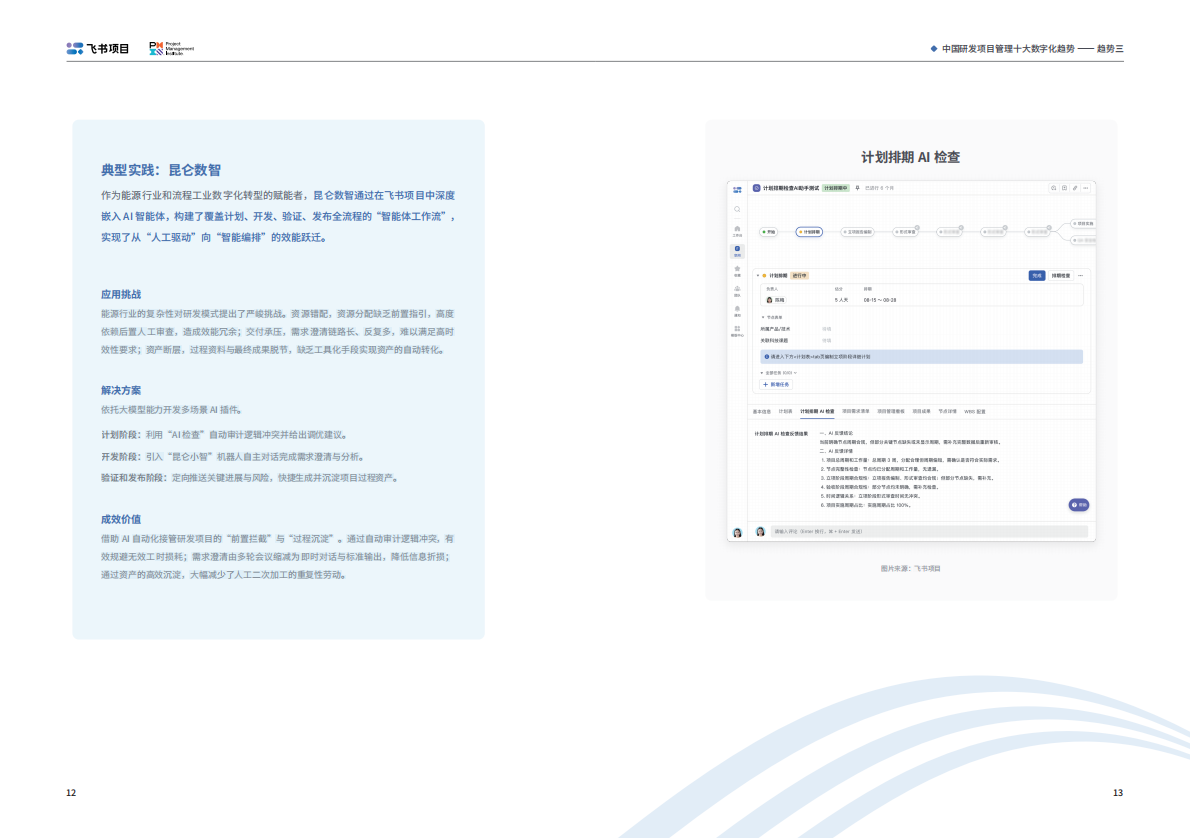
Task: Click the 所属产品/技术 empty field
Action: (826, 329)
